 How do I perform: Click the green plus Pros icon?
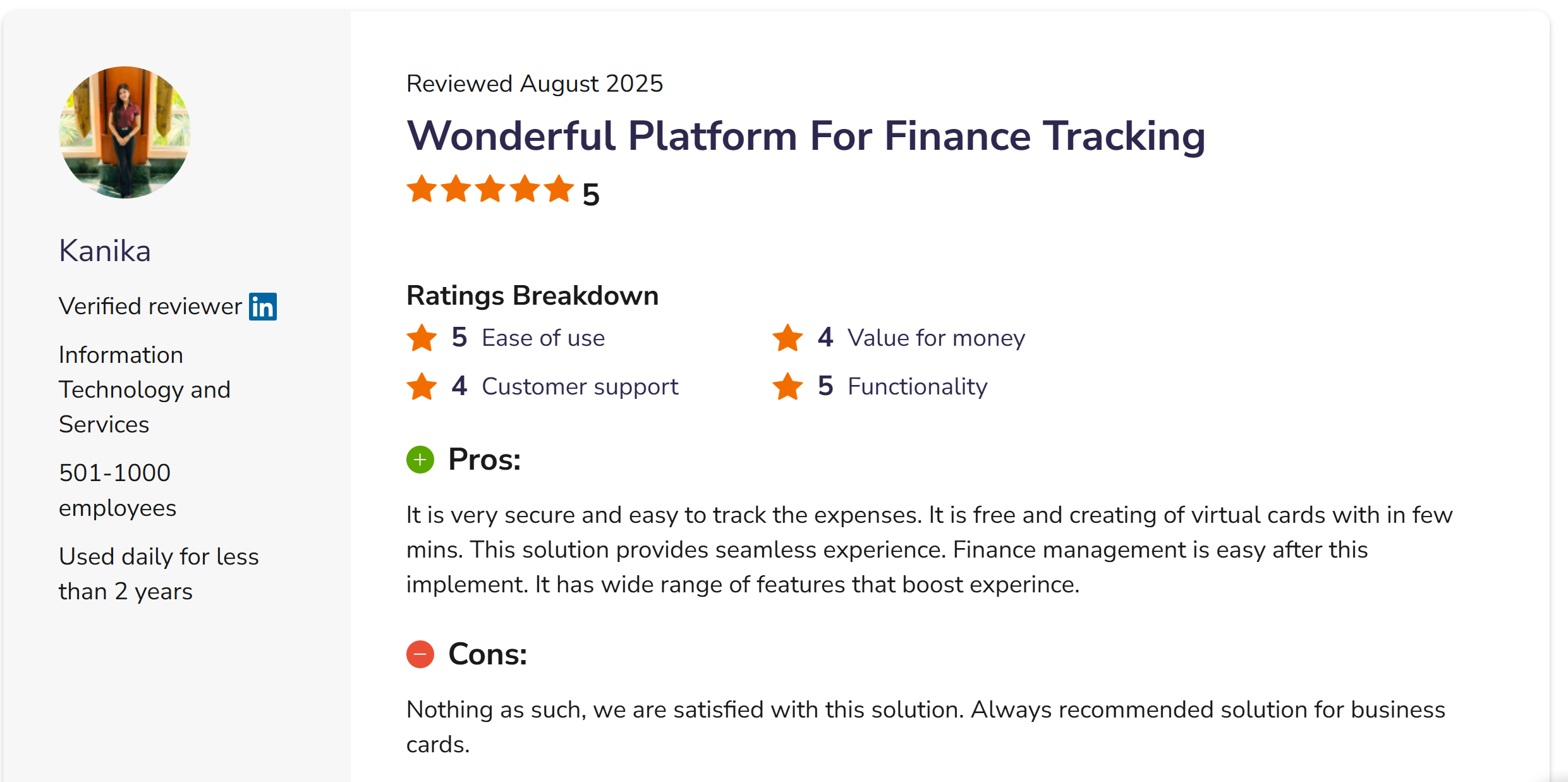pyautogui.click(x=420, y=460)
